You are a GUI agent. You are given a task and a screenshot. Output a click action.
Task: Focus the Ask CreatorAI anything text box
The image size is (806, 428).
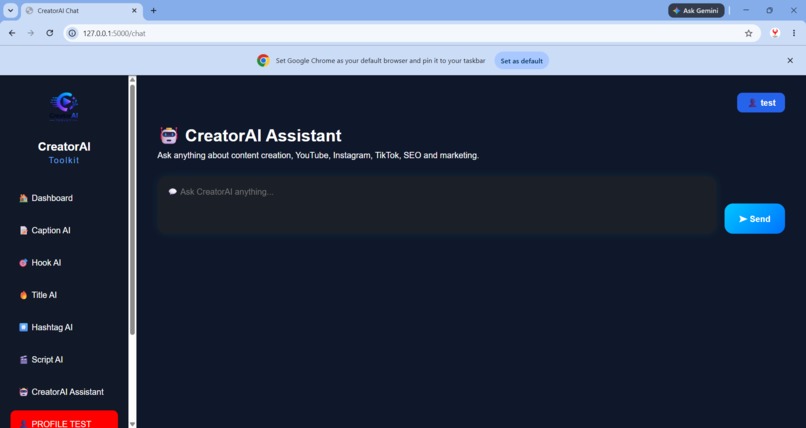(437, 205)
